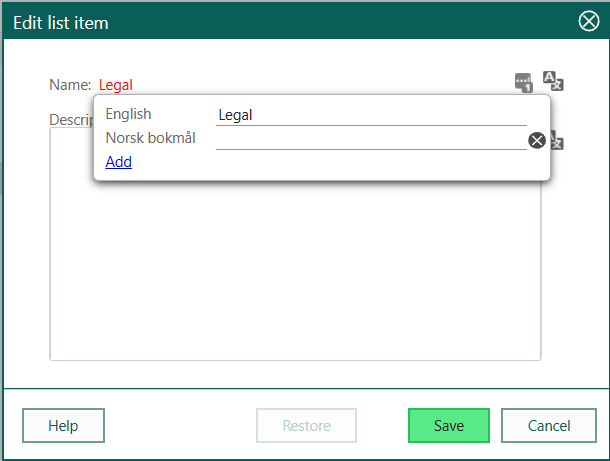The height and width of the screenshot is (461, 610).
Task: Cancel editing the list item
Action: click(549, 425)
